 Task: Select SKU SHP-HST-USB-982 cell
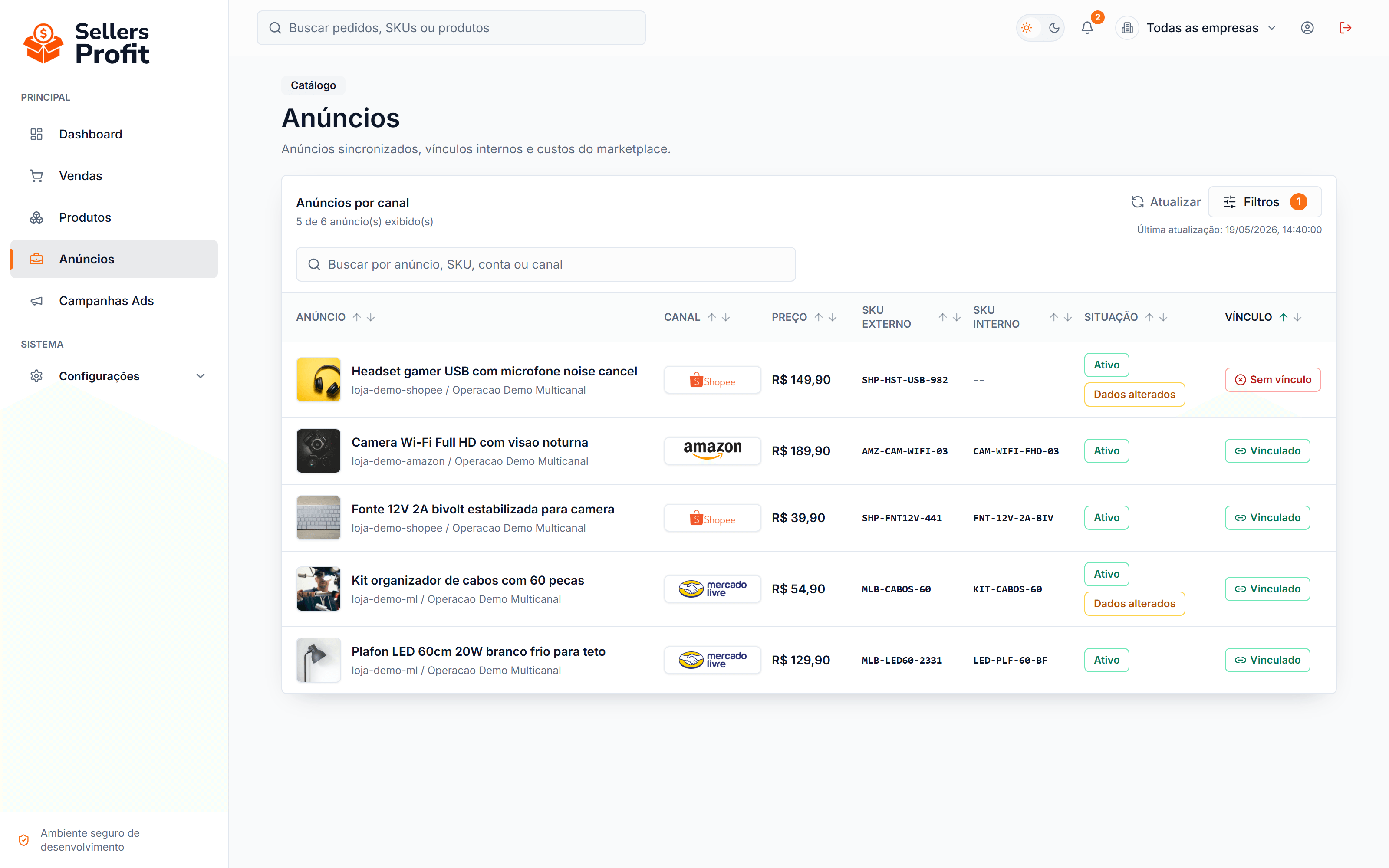click(x=905, y=380)
